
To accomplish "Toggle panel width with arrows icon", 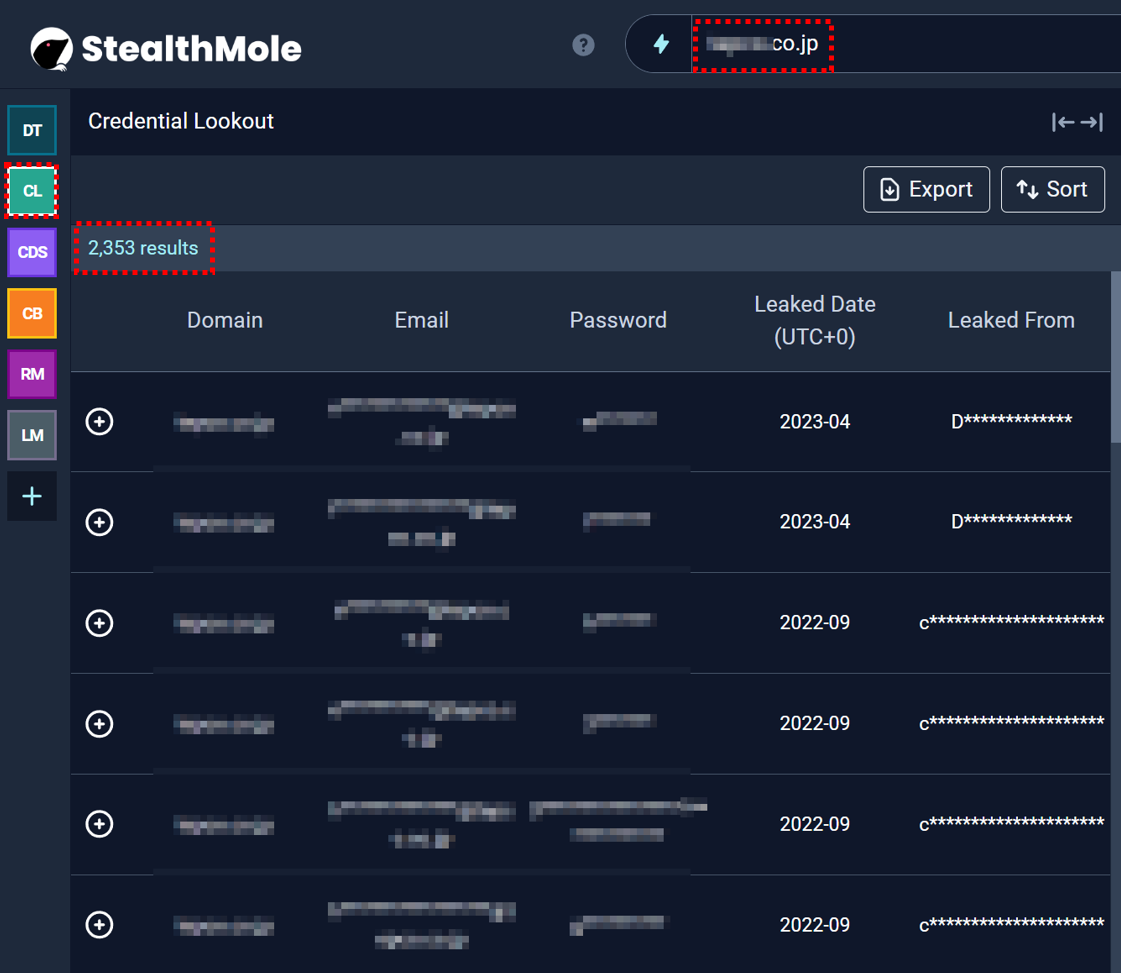I will click(x=1077, y=122).
